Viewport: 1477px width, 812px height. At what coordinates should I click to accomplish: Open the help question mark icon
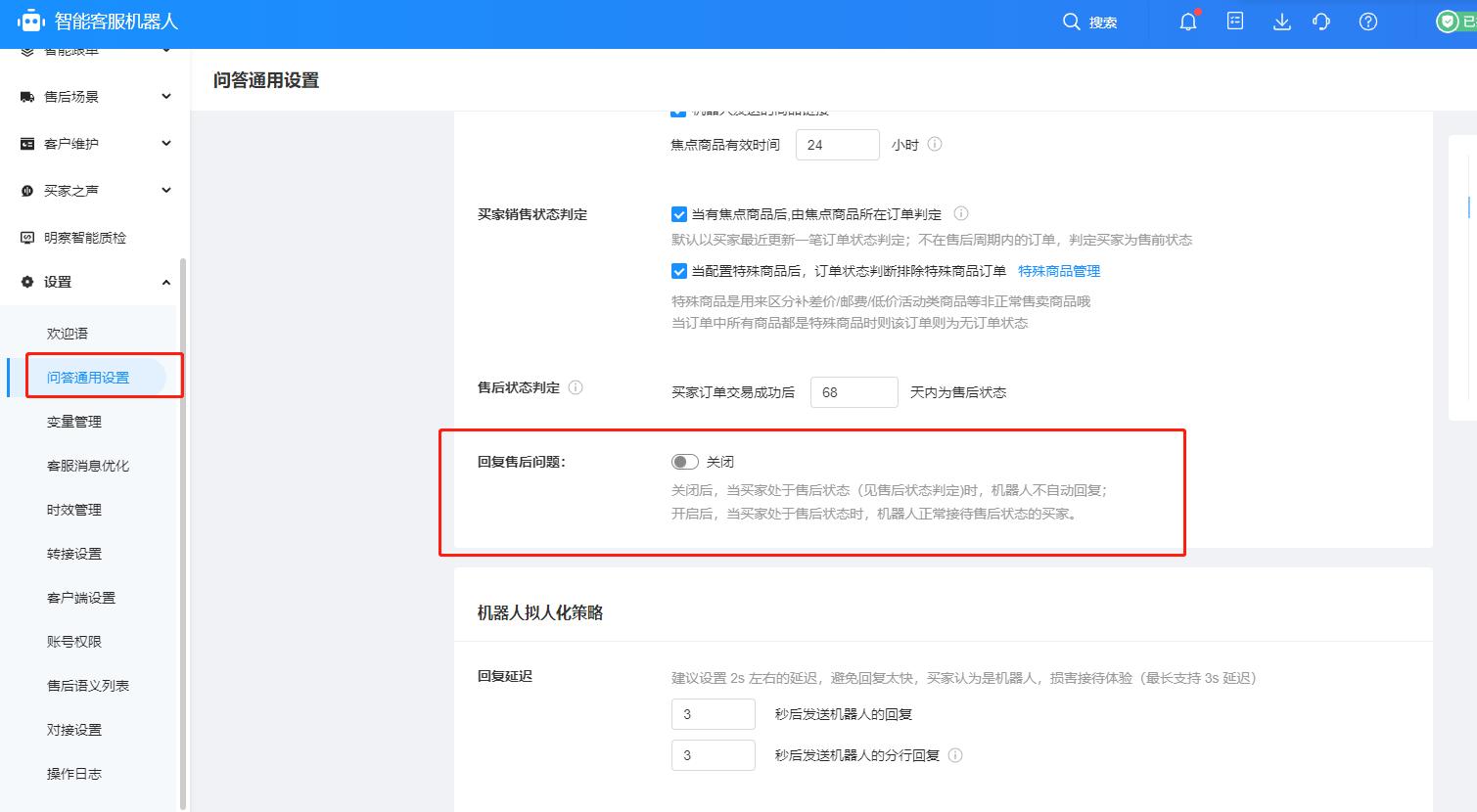coord(1368,22)
